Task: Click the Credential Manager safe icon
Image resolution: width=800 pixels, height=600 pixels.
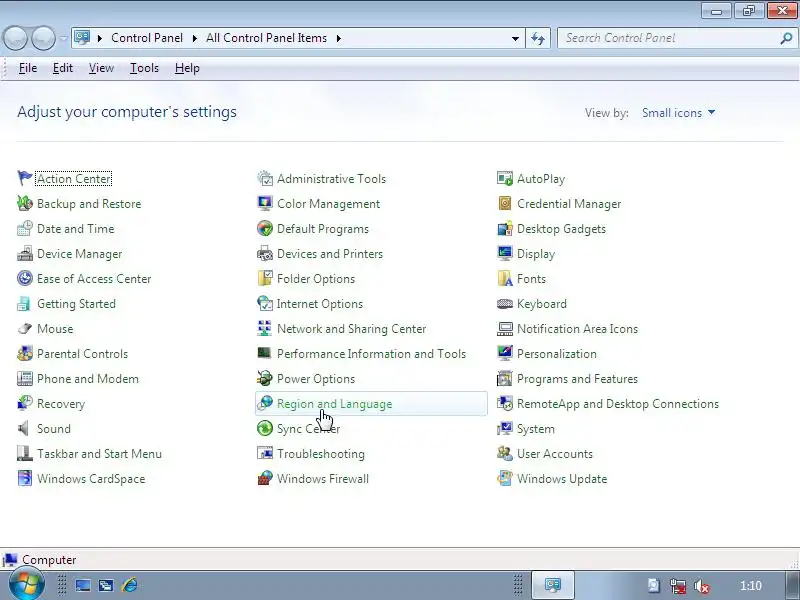Action: coord(505,203)
